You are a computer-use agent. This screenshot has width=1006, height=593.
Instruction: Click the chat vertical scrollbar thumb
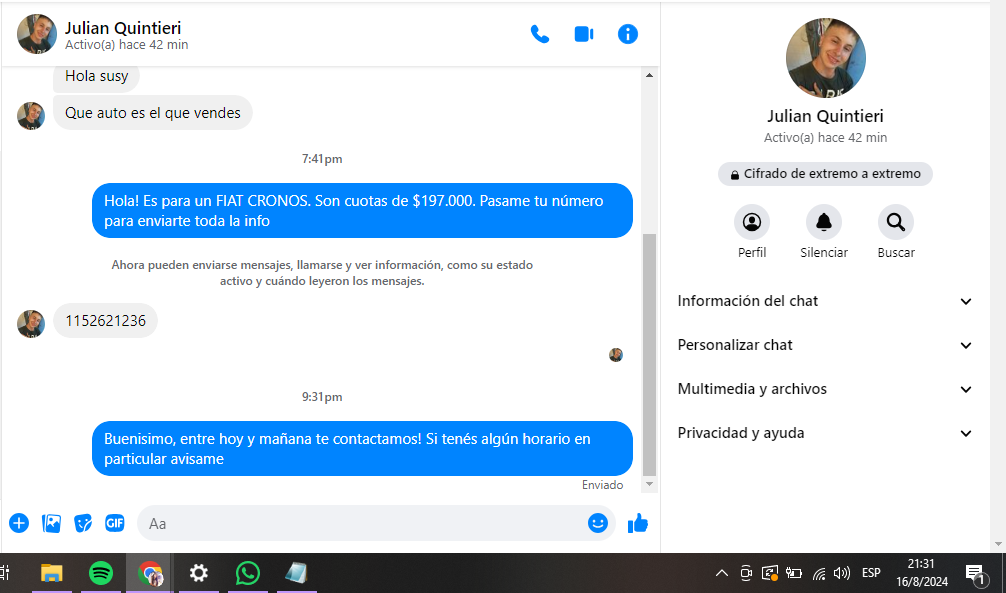649,355
